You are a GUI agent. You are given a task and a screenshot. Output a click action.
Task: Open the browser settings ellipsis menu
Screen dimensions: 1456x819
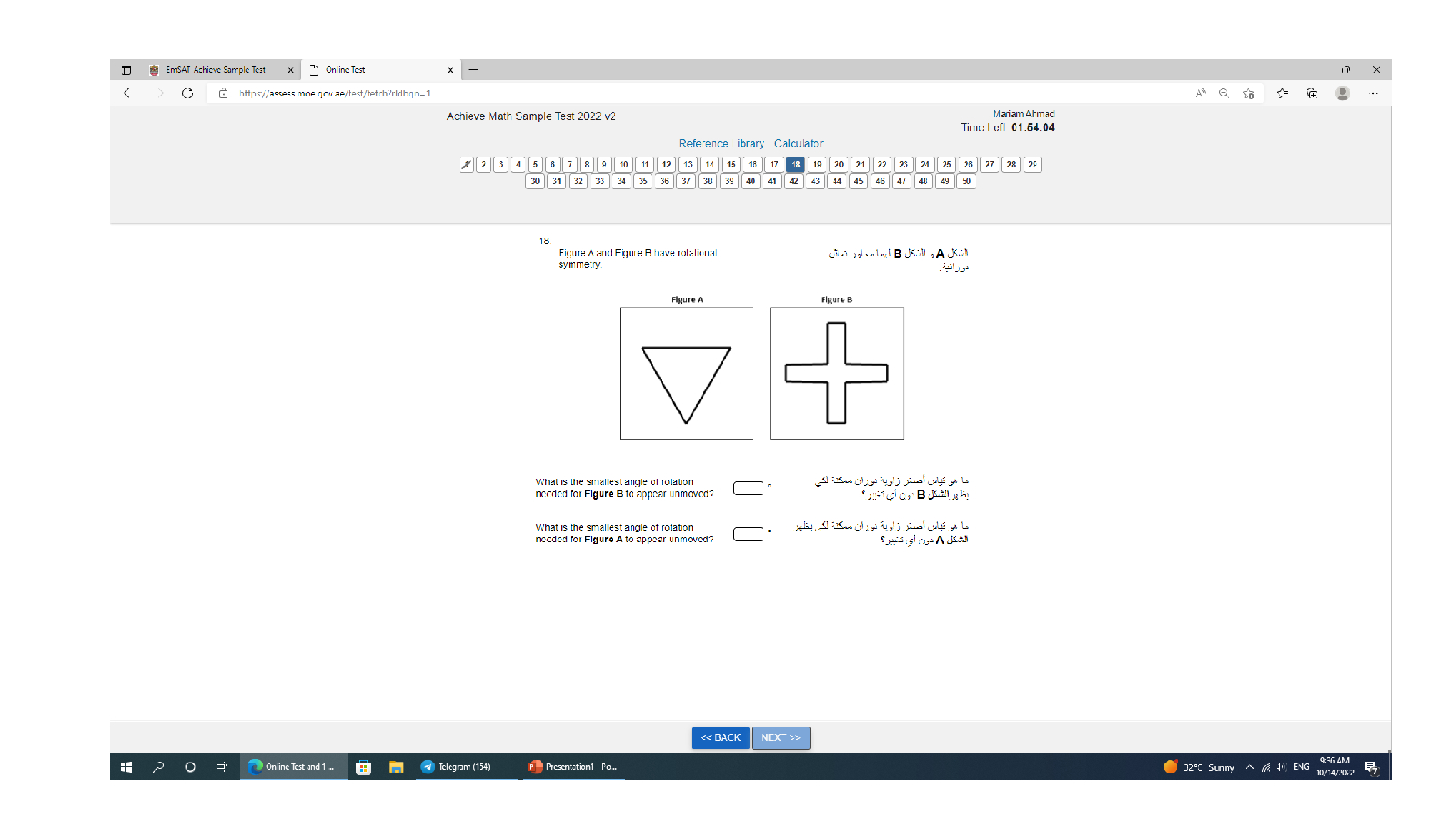1372,93
